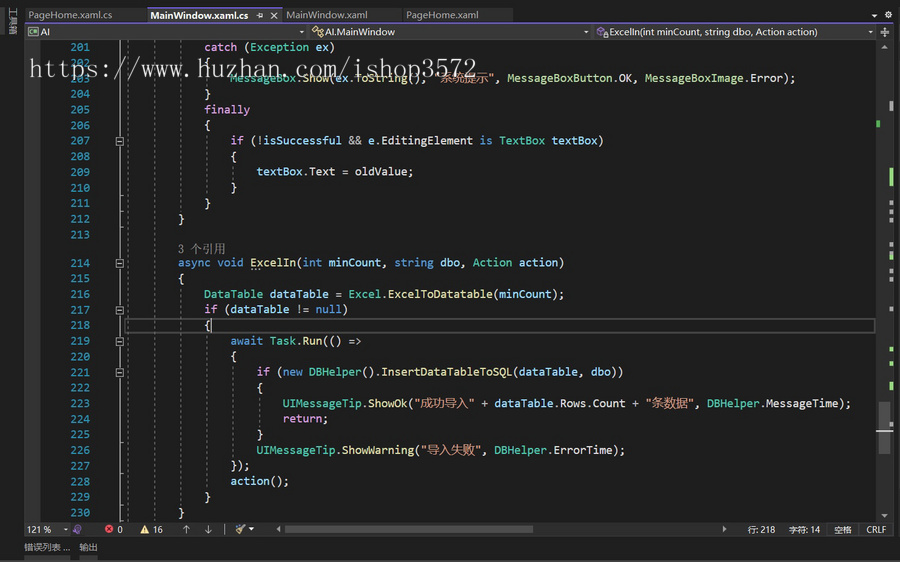Open the 错误列表 error list panel tab
900x562 pixels.
click(47, 547)
